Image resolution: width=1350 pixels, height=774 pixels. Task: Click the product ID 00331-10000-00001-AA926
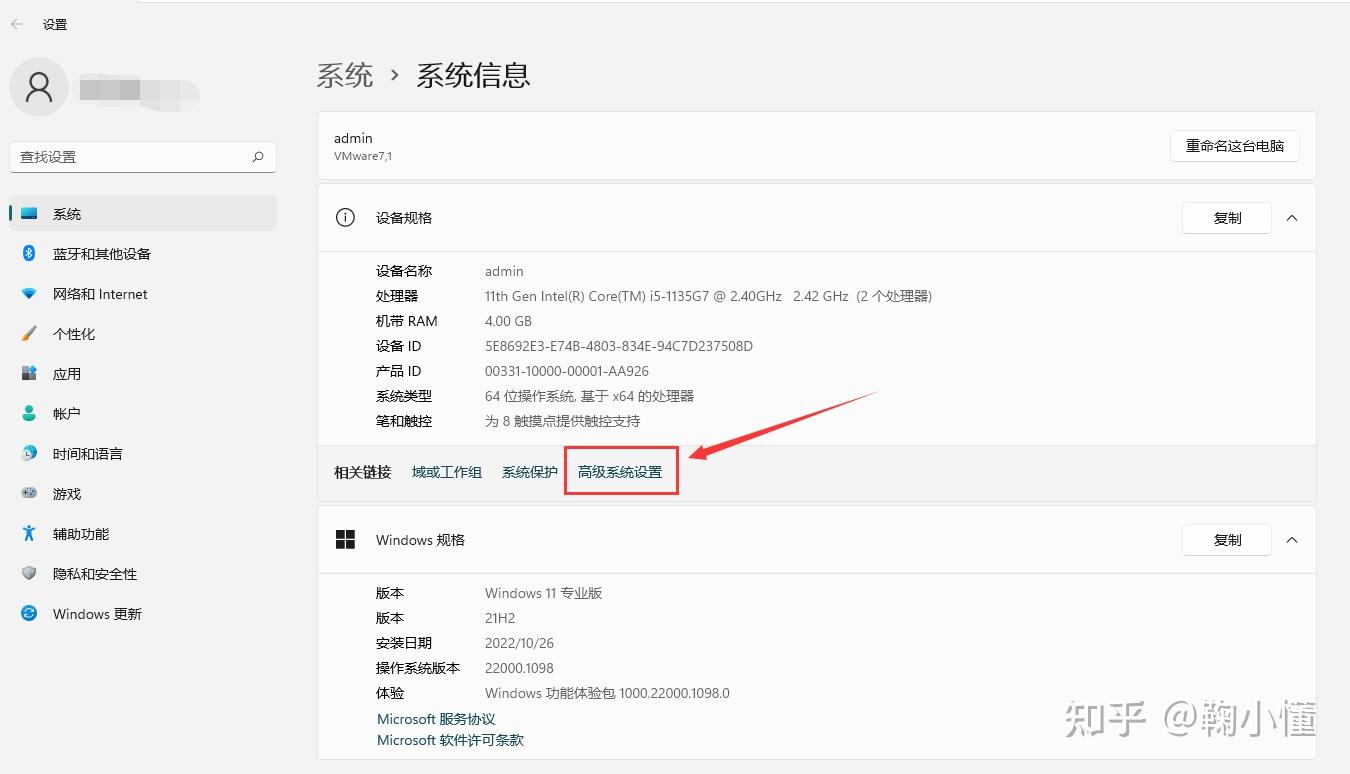[567, 371]
